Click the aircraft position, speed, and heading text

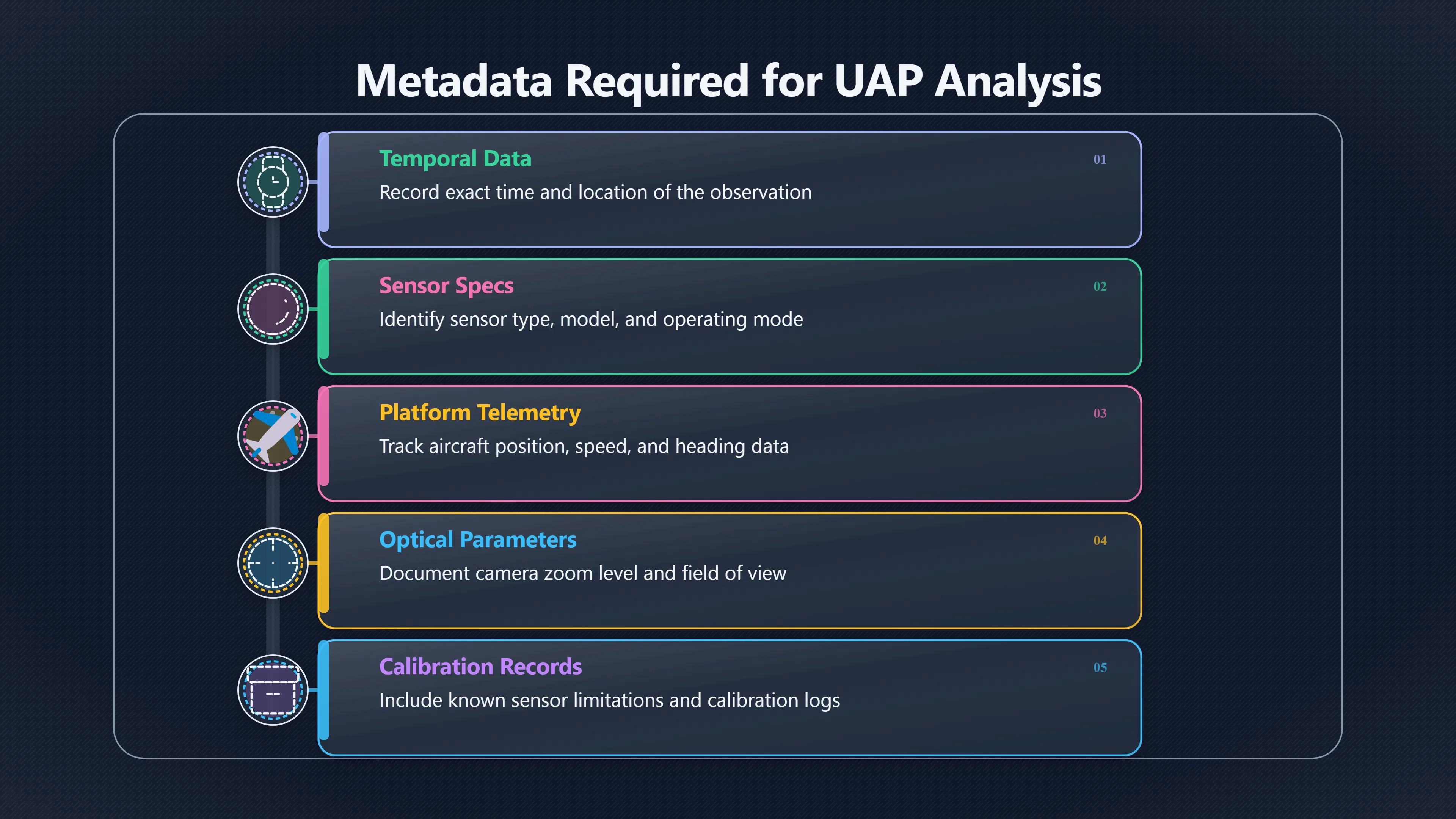(x=584, y=447)
